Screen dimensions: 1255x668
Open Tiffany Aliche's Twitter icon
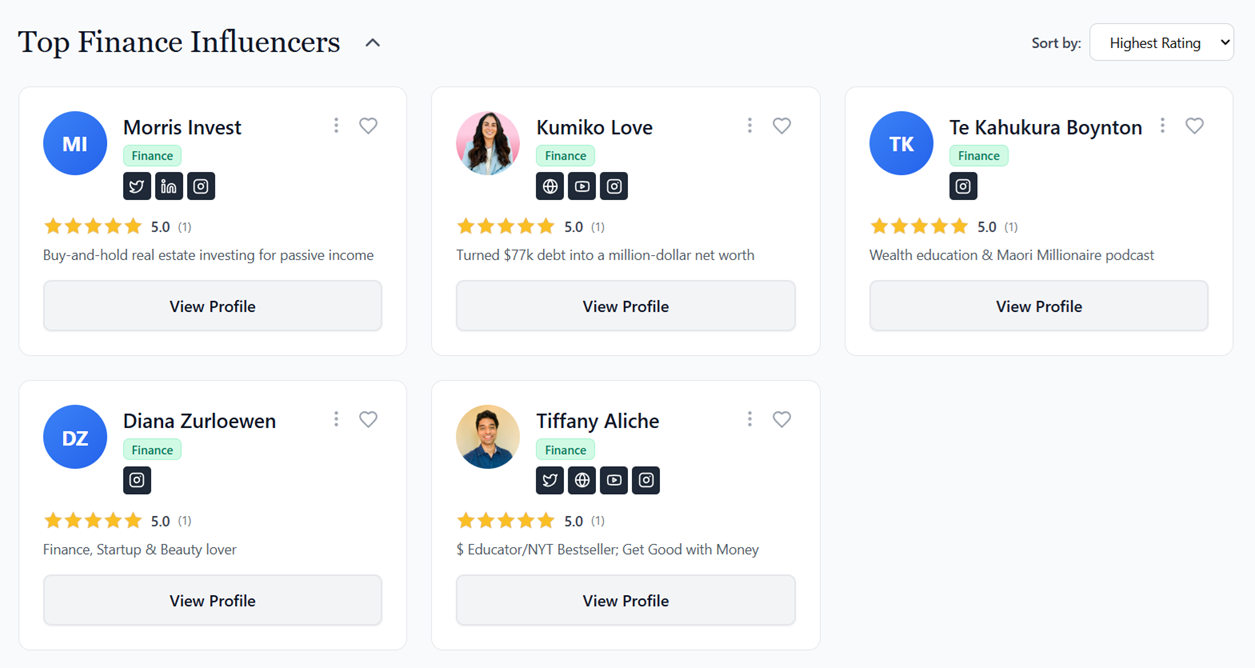(550, 480)
